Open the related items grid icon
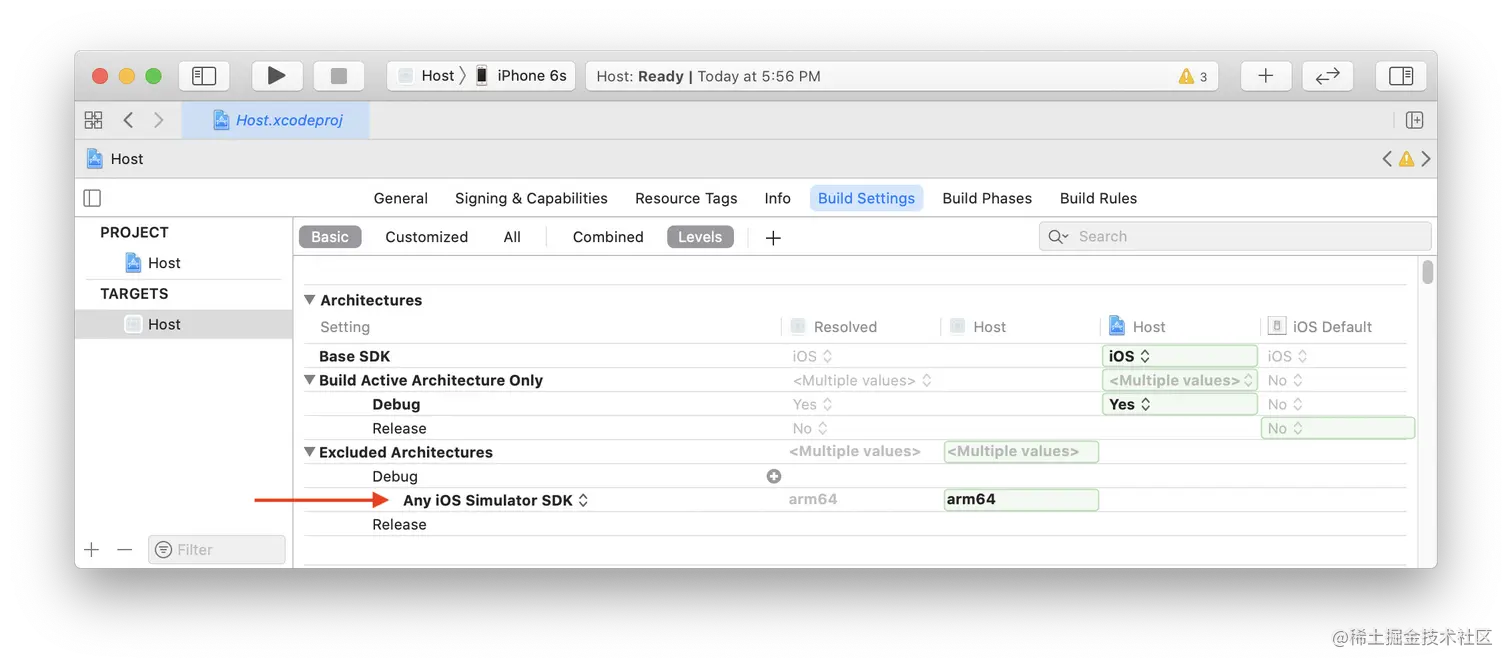Image resolution: width=1512 pixels, height=667 pixels. coord(92,119)
